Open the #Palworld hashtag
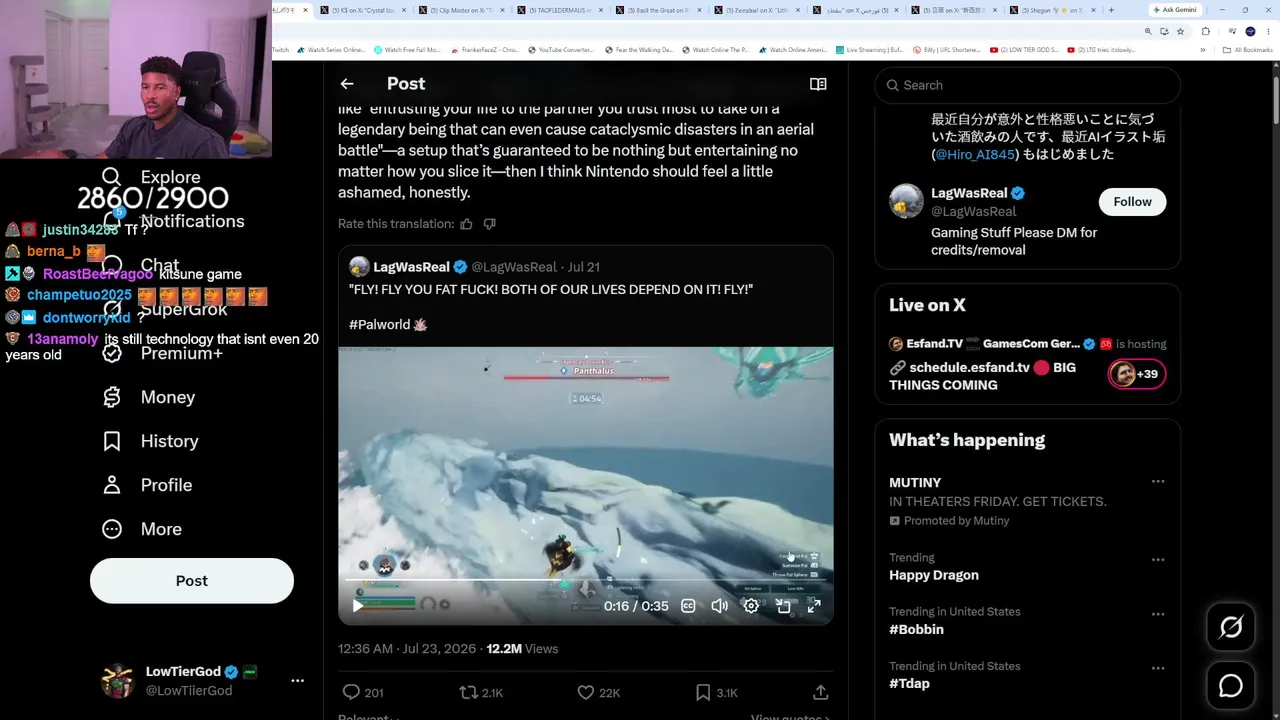This screenshot has width=1280, height=720. coord(379,325)
